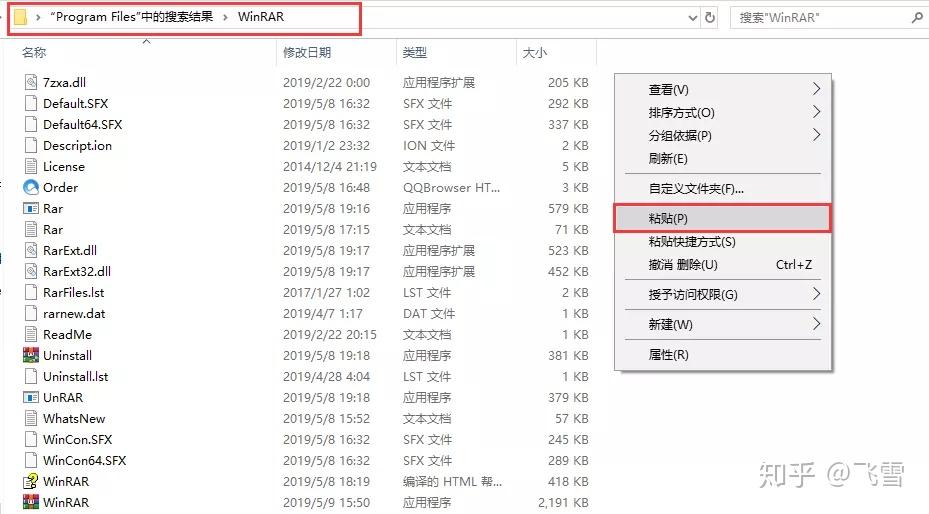The image size is (929, 514).
Task: Click the Default.SFX file icon
Action: 31,103
